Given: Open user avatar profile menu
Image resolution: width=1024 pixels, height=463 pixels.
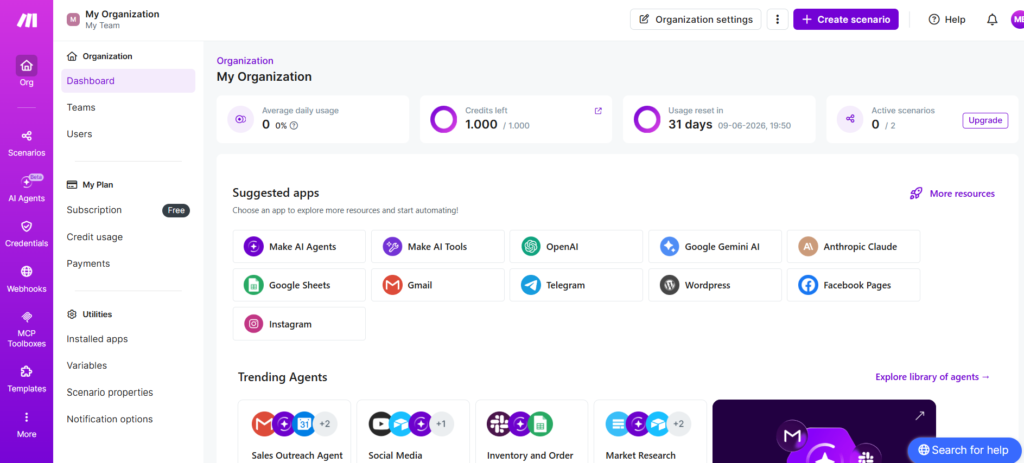Looking at the screenshot, I should tap(1017, 20).
